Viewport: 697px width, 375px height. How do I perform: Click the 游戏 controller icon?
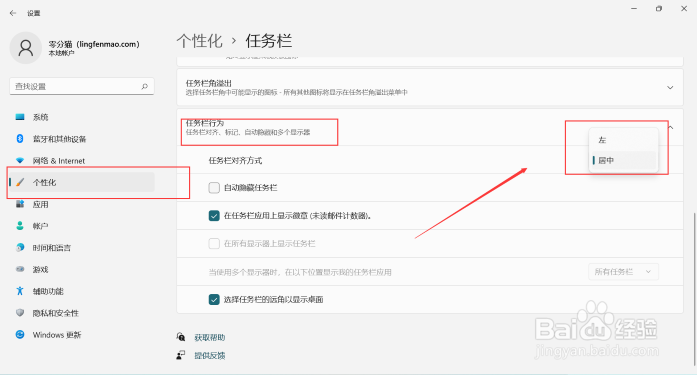[x=20, y=269]
